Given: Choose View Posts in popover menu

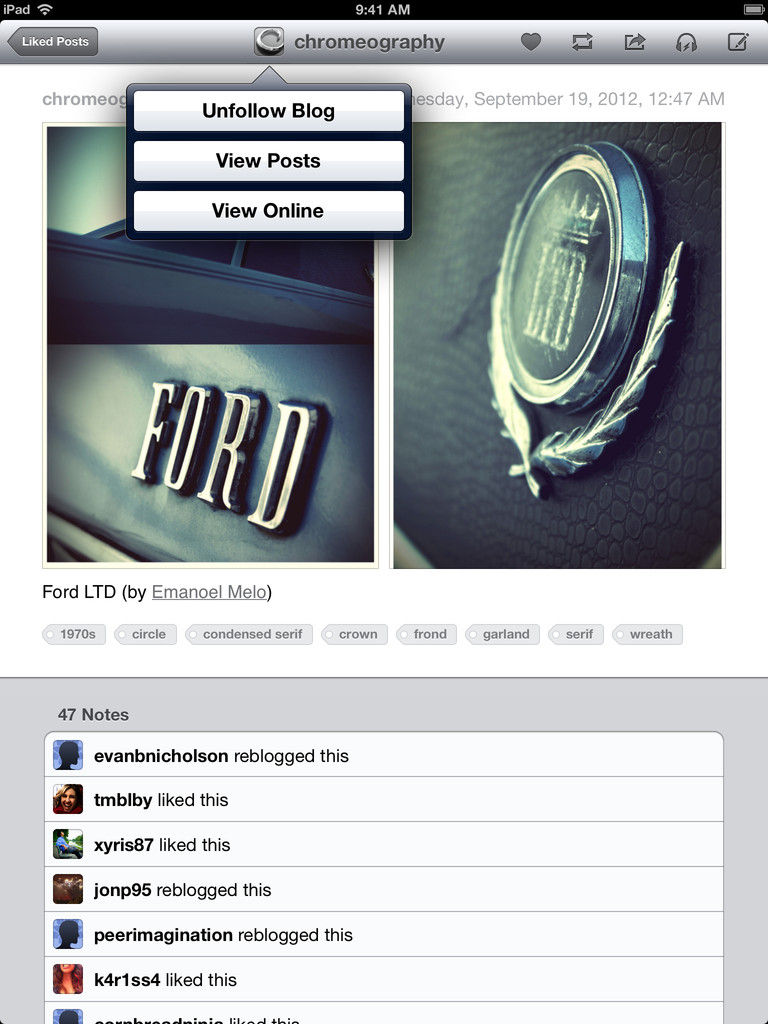Looking at the screenshot, I should [268, 161].
